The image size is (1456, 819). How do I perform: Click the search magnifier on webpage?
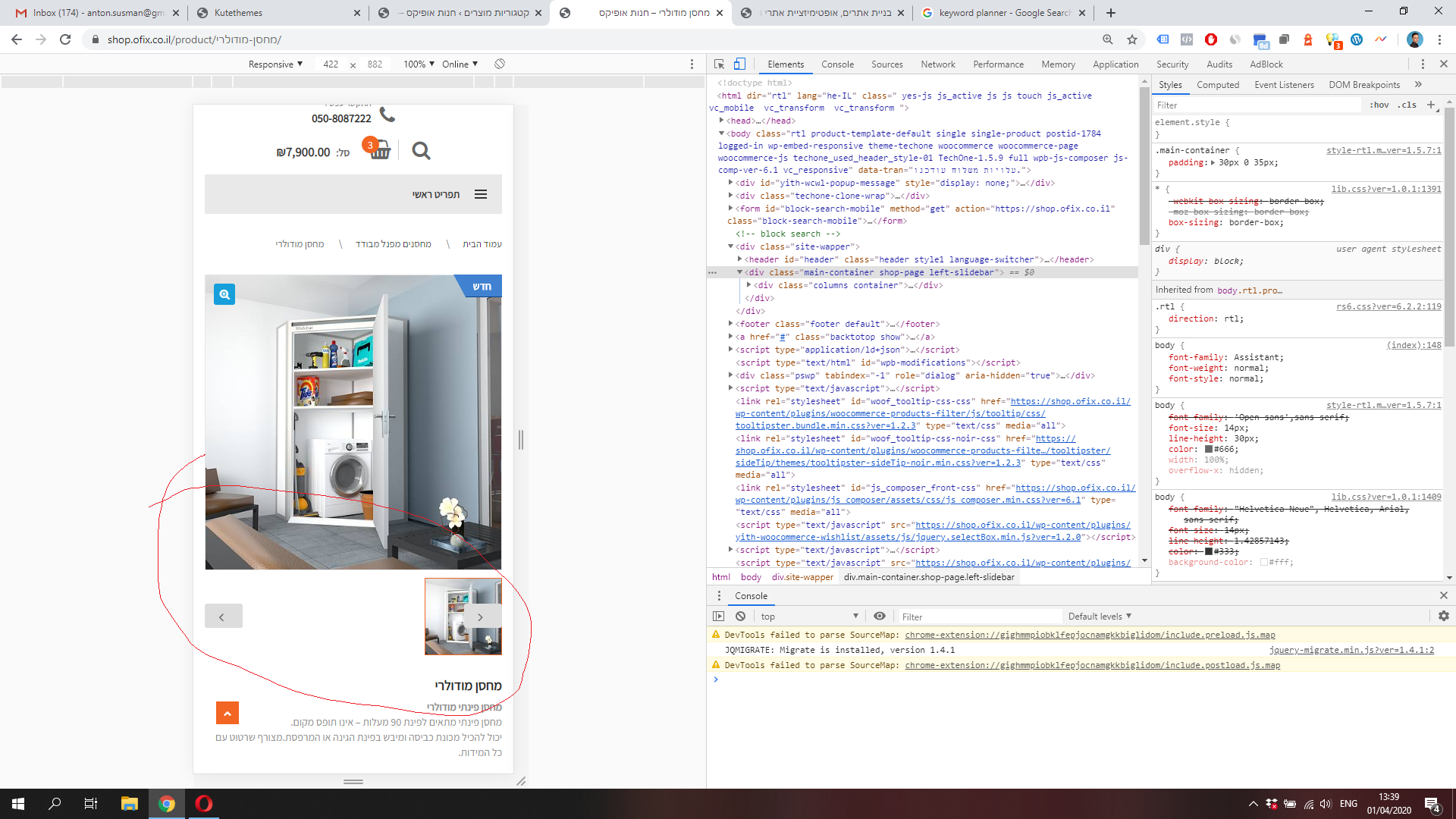[421, 151]
